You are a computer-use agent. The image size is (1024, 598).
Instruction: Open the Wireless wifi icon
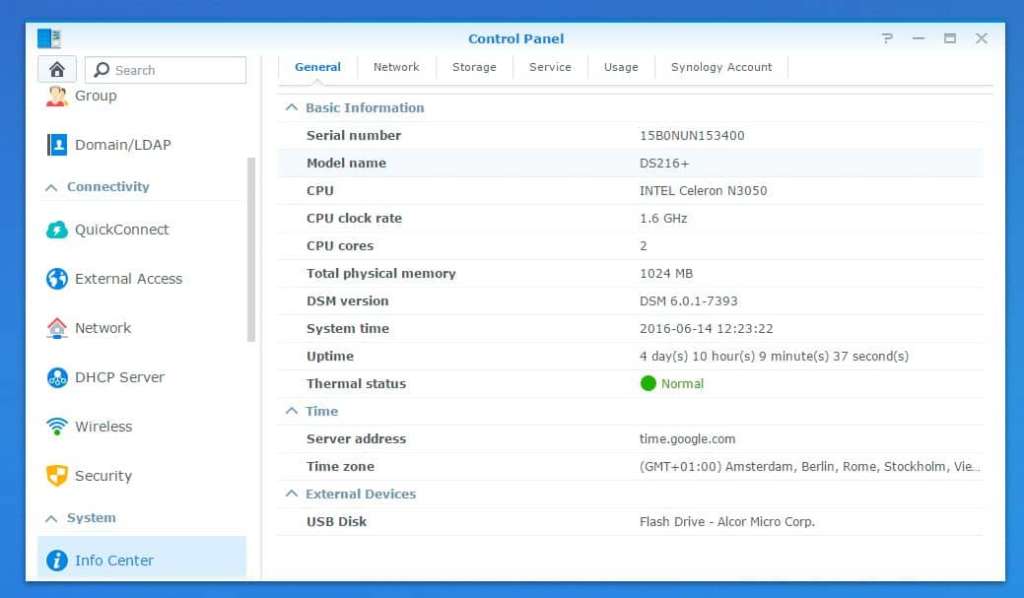coord(57,426)
